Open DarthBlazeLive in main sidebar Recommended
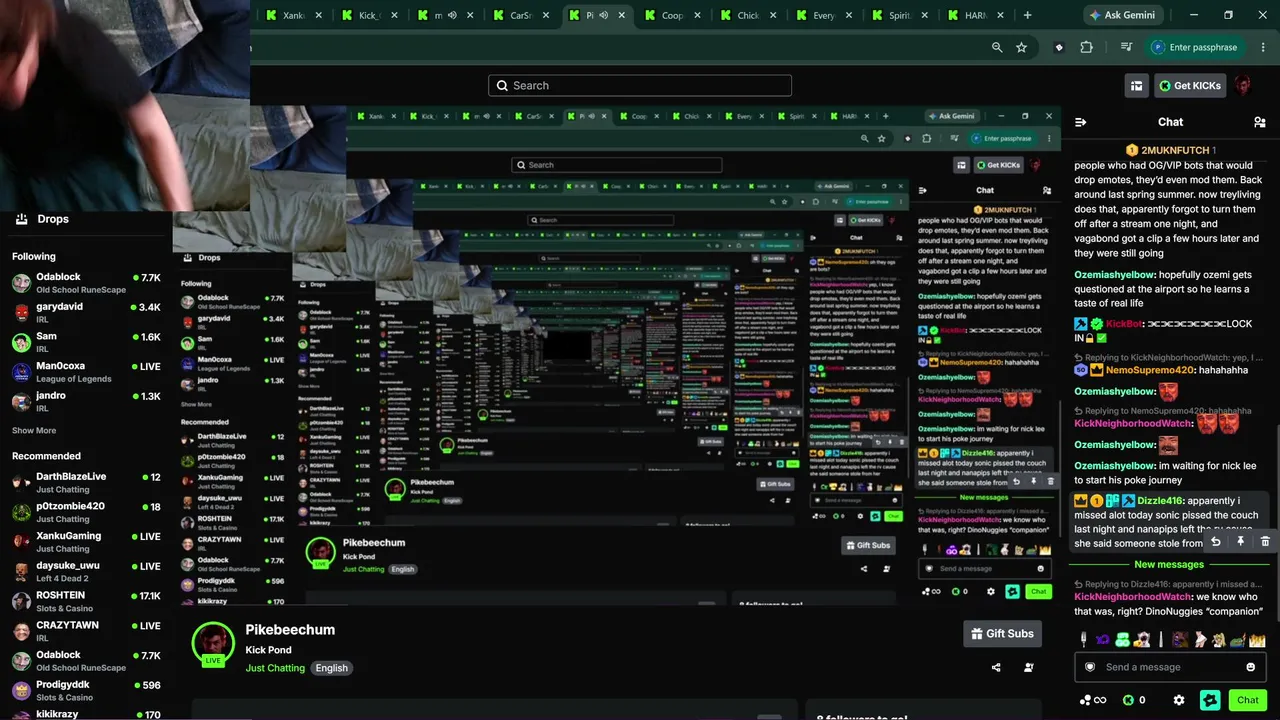This screenshot has width=1280, height=720. pyautogui.click(x=86, y=482)
